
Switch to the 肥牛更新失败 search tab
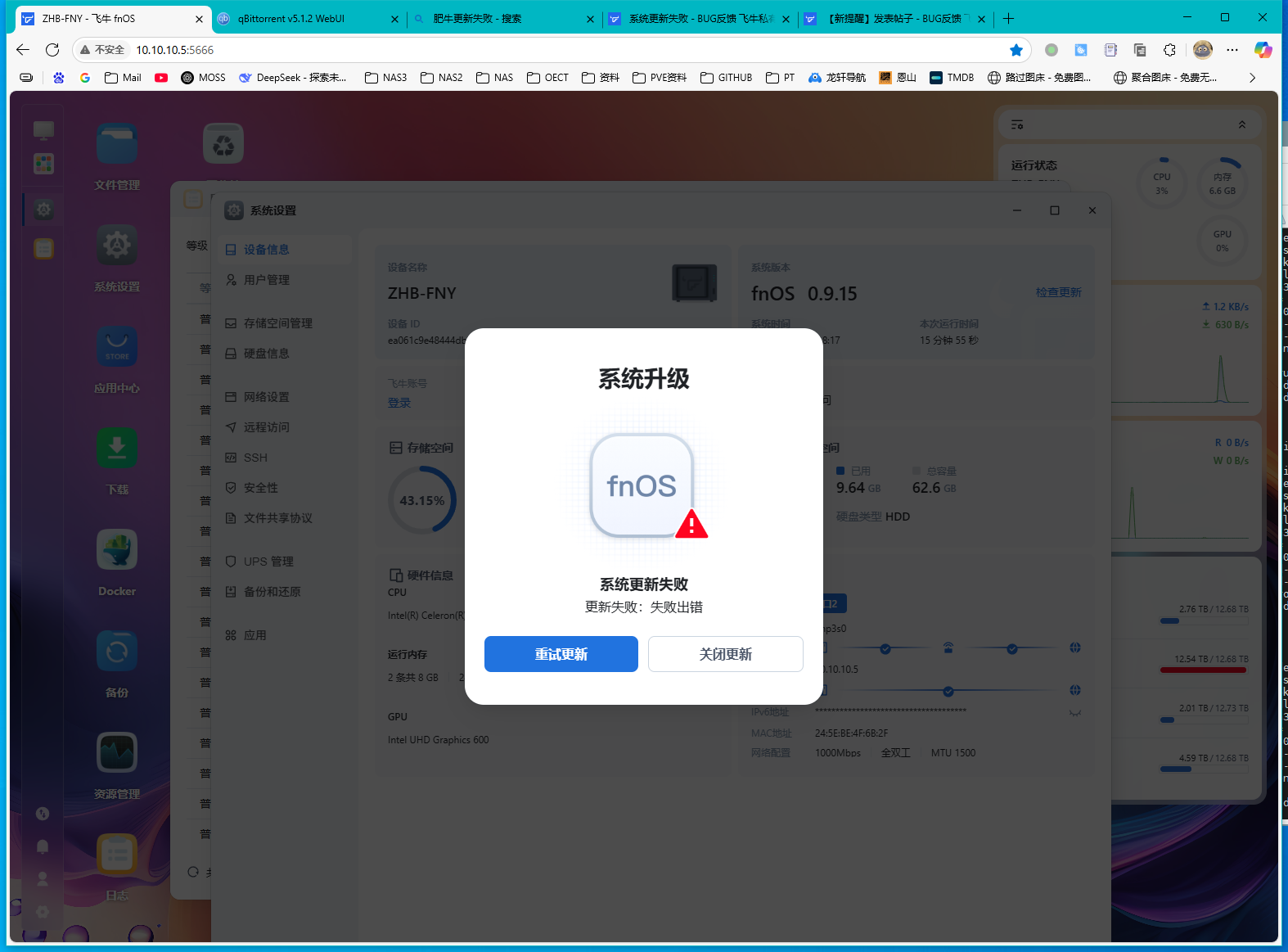tap(504, 18)
